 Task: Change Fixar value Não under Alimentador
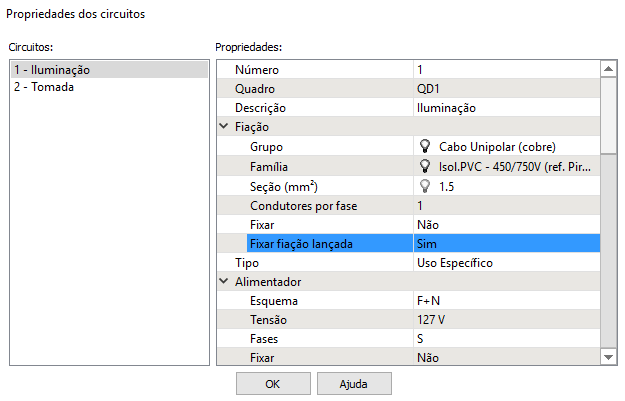[505, 357]
